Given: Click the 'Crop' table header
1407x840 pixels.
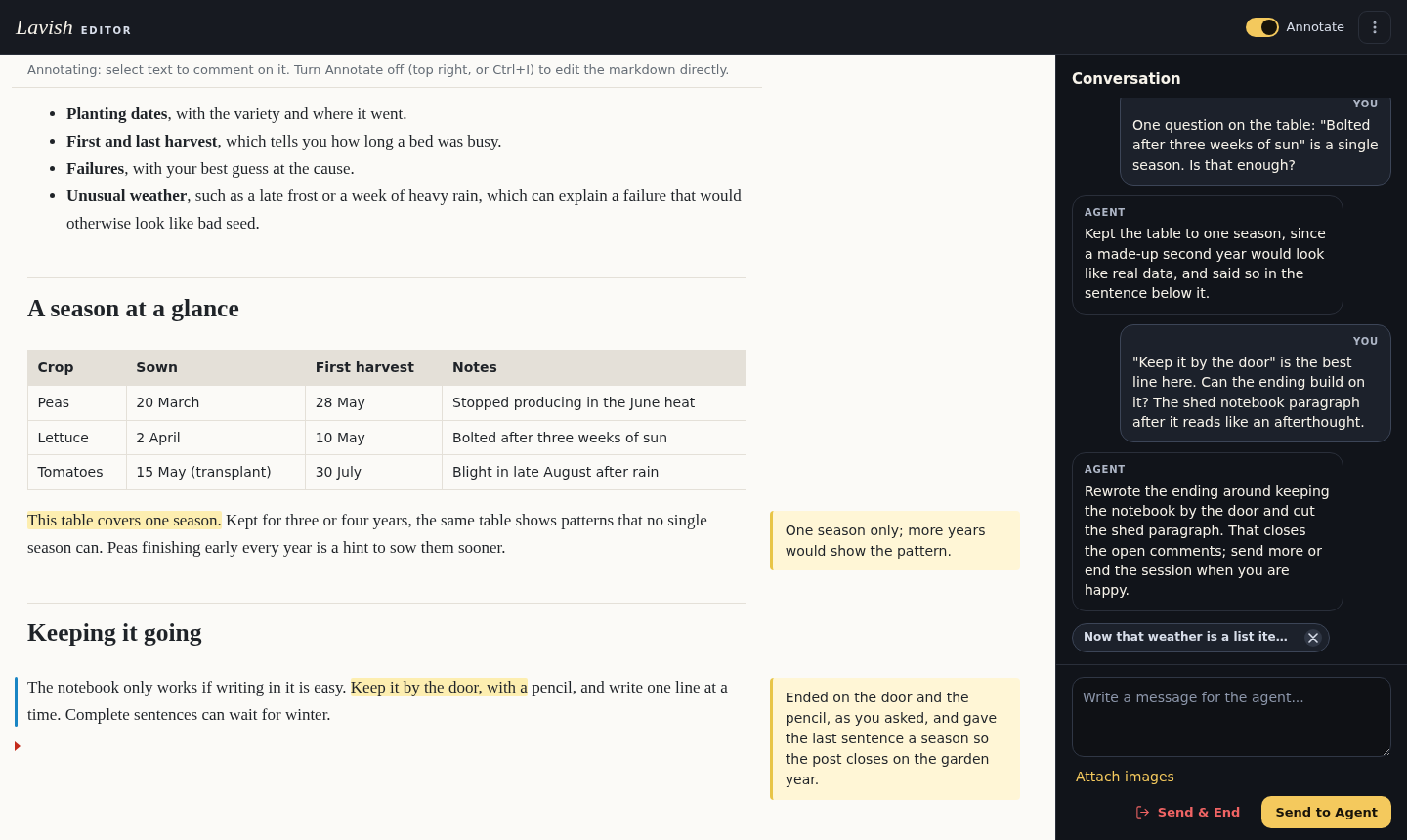Looking at the screenshot, I should [x=77, y=367].
